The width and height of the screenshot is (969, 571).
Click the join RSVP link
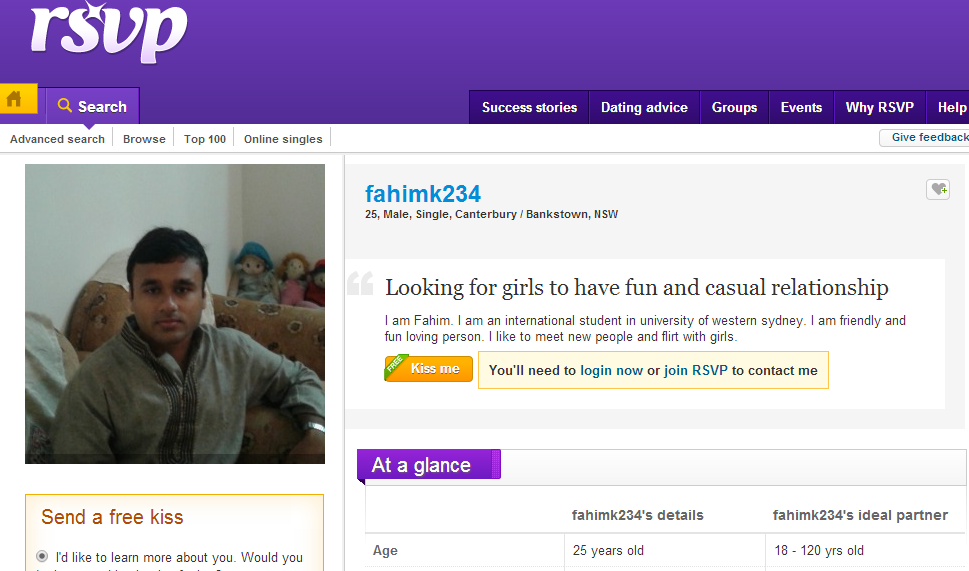coord(696,370)
